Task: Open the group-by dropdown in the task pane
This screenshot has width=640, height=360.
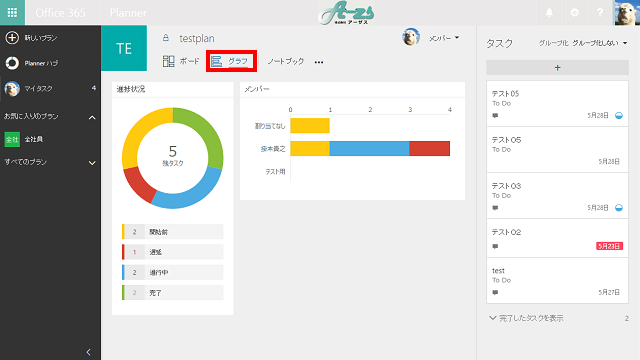Action: 600,43
